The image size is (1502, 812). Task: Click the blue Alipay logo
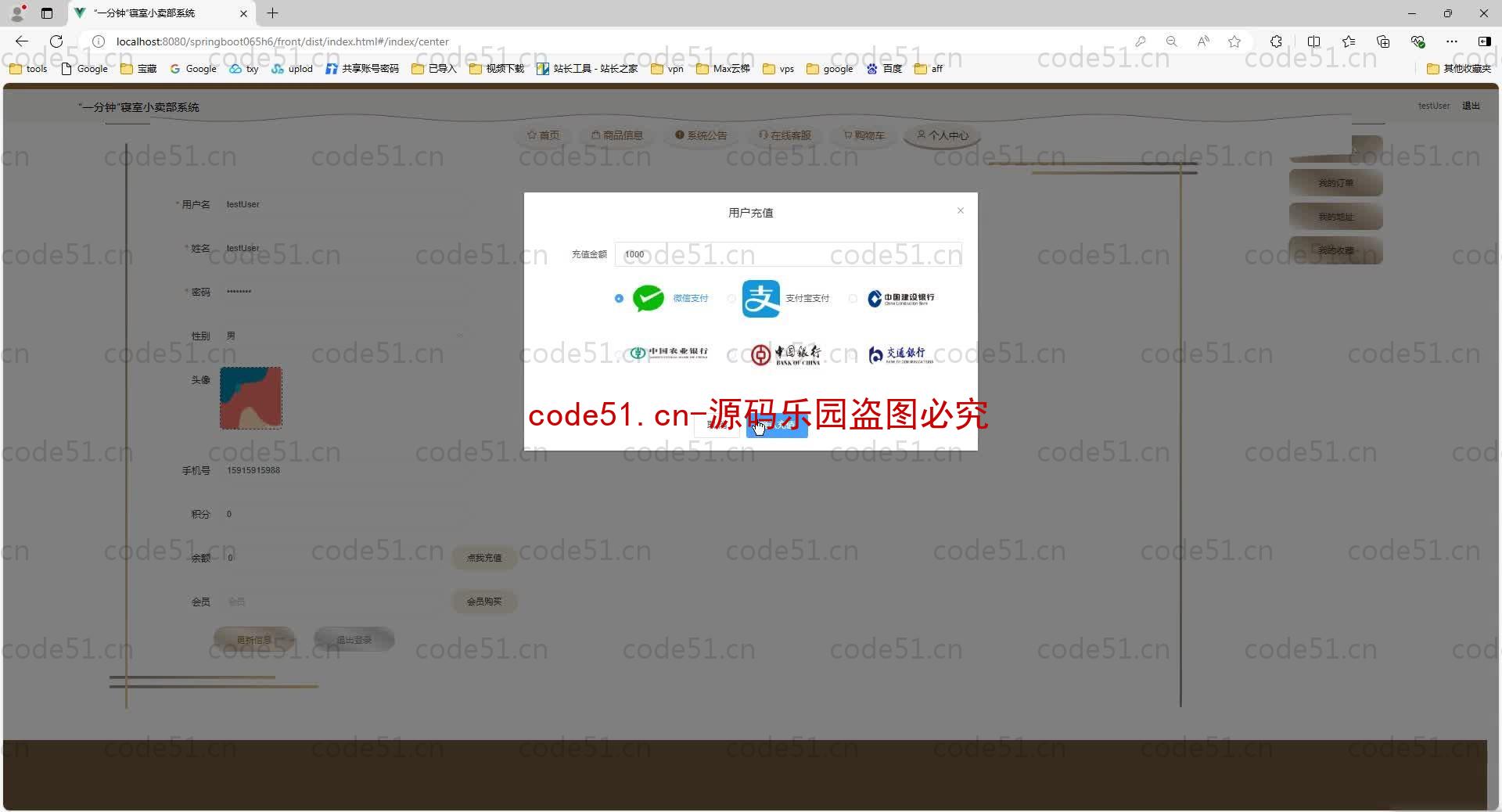(761, 299)
